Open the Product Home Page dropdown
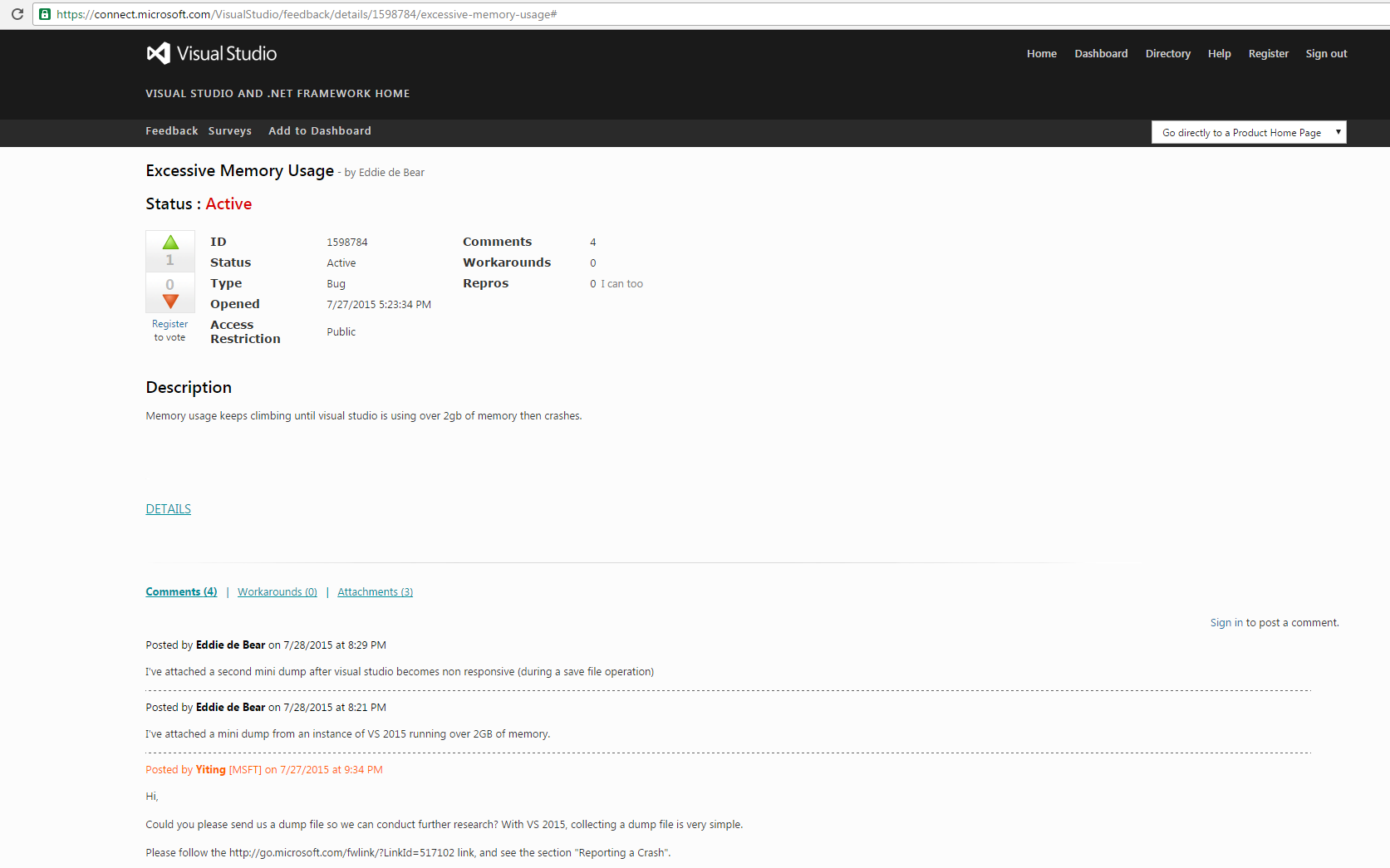 [x=1249, y=132]
